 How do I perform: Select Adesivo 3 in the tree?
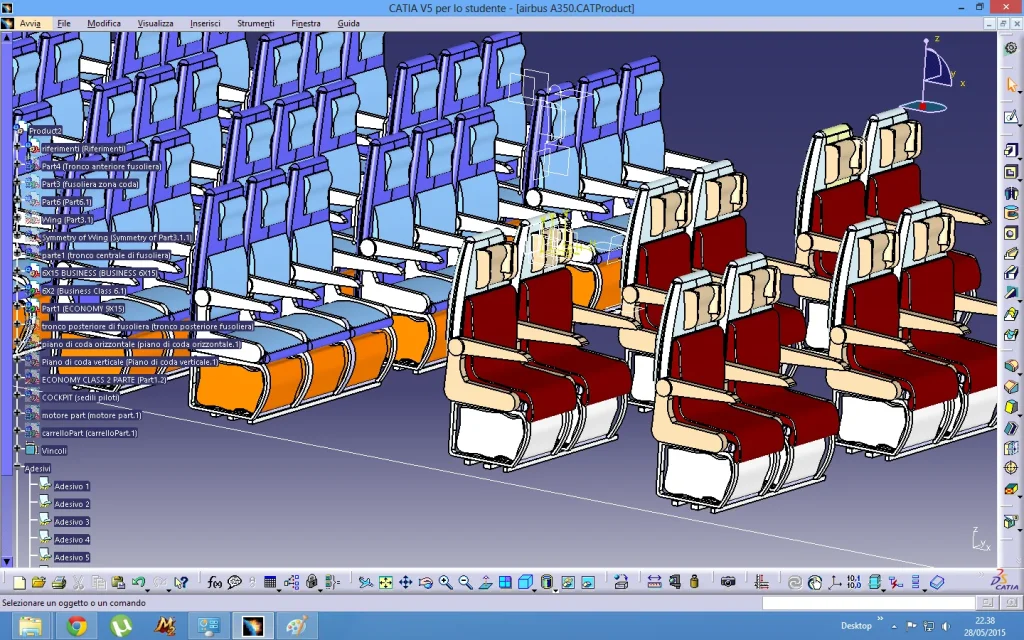click(72, 522)
